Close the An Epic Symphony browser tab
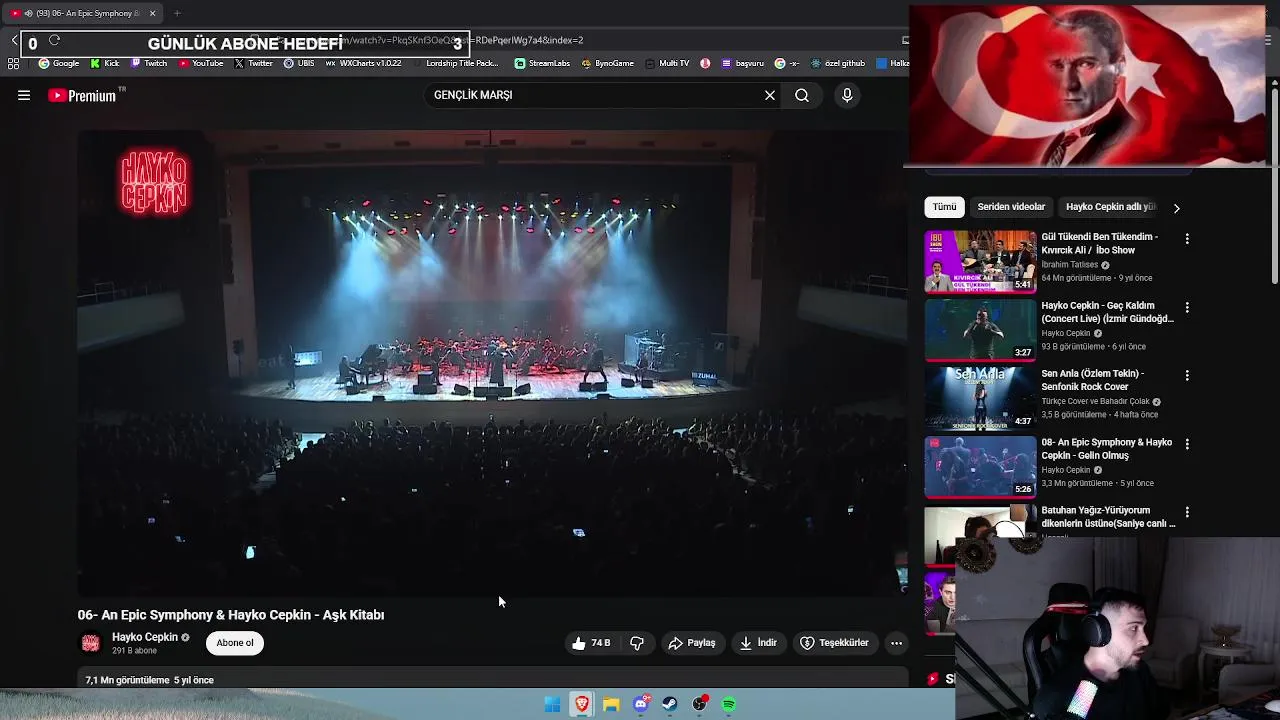 coord(152,13)
